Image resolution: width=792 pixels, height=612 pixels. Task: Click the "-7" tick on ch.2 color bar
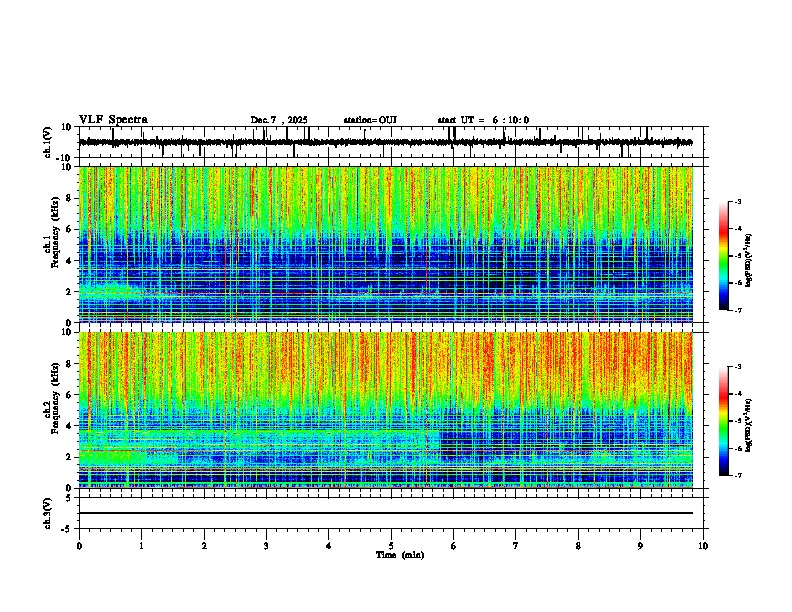(x=738, y=475)
